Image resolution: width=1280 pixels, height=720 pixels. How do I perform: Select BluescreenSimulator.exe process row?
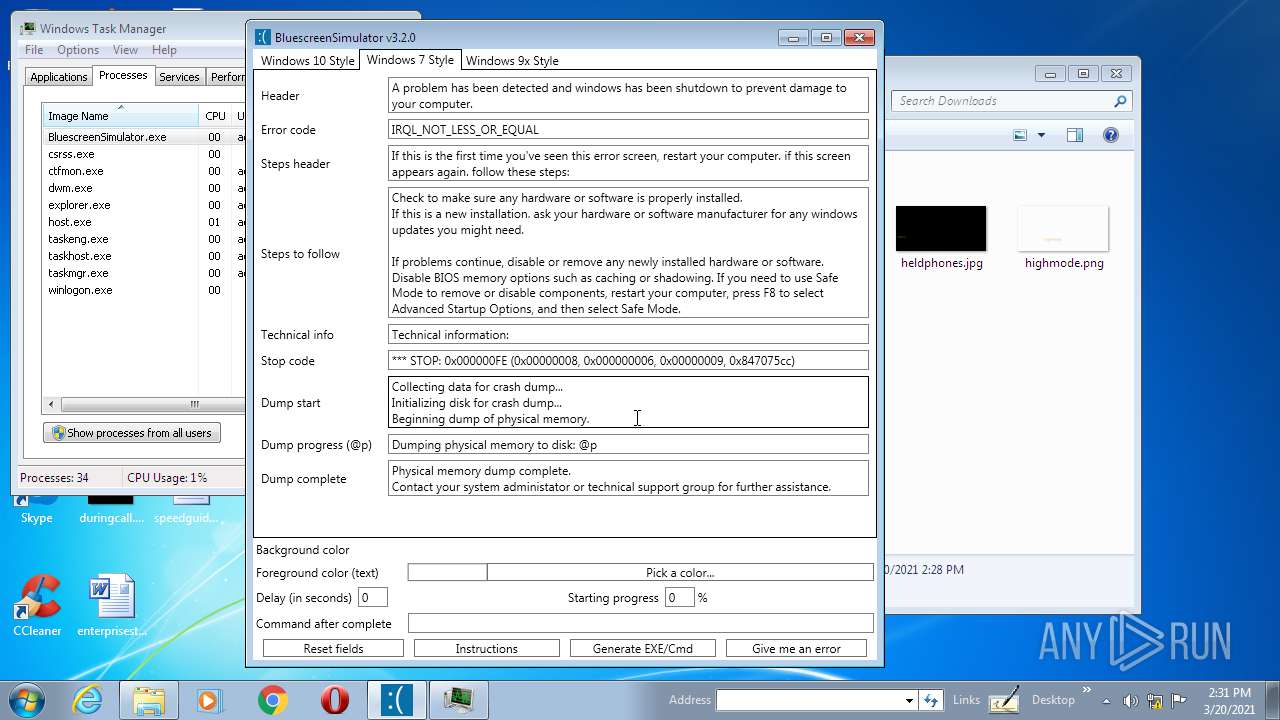point(143,137)
